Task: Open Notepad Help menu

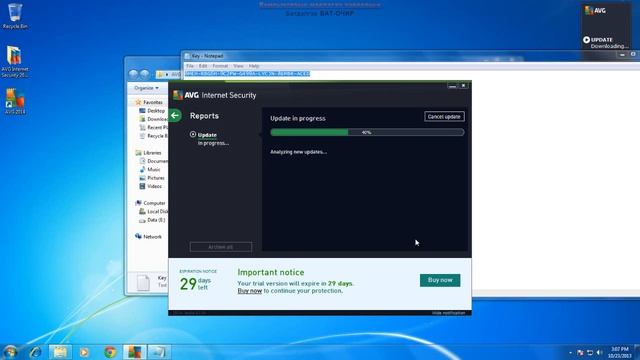Action: (254, 66)
